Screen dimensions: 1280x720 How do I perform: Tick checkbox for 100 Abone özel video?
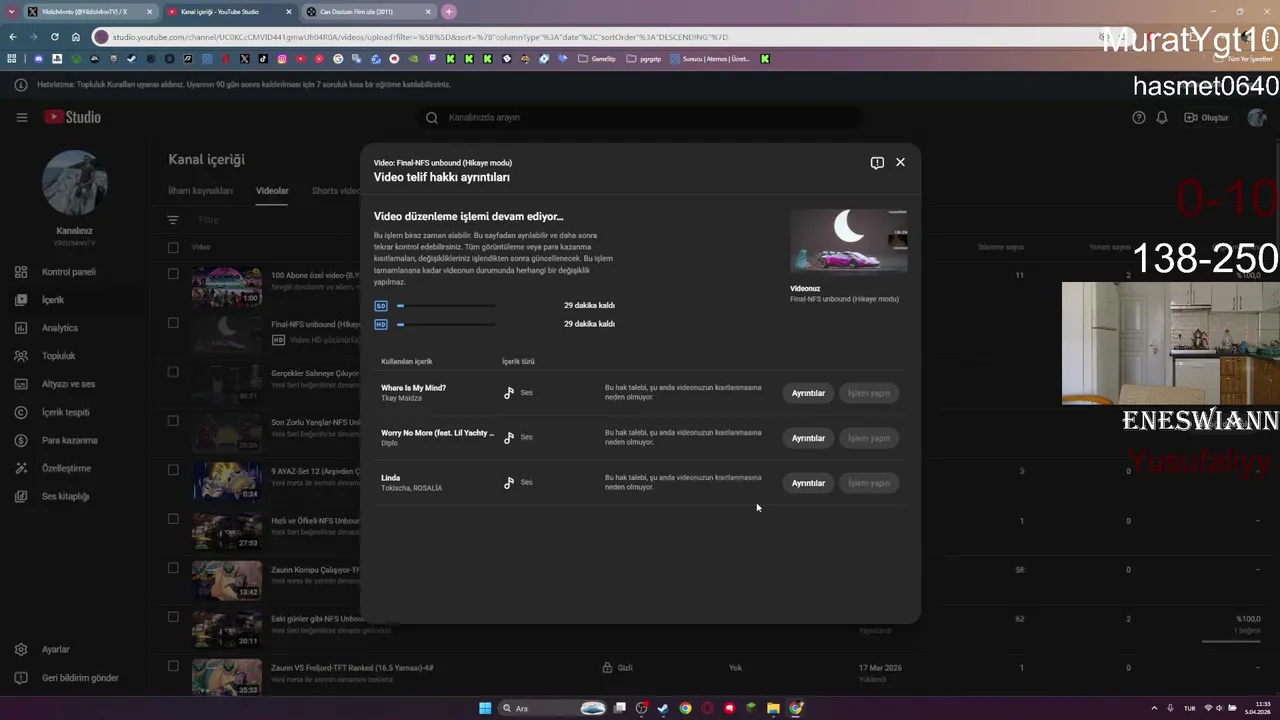pos(173,274)
